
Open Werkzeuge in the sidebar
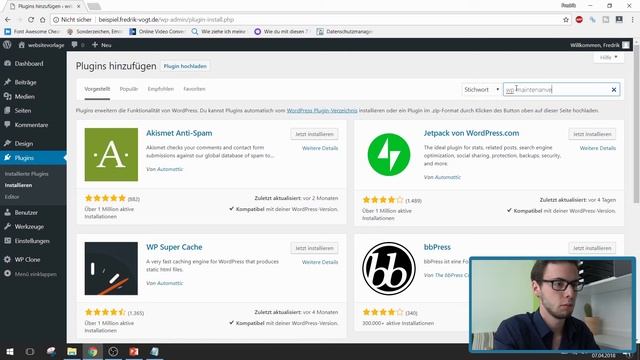pyautogui.click(x=29, y=227)
